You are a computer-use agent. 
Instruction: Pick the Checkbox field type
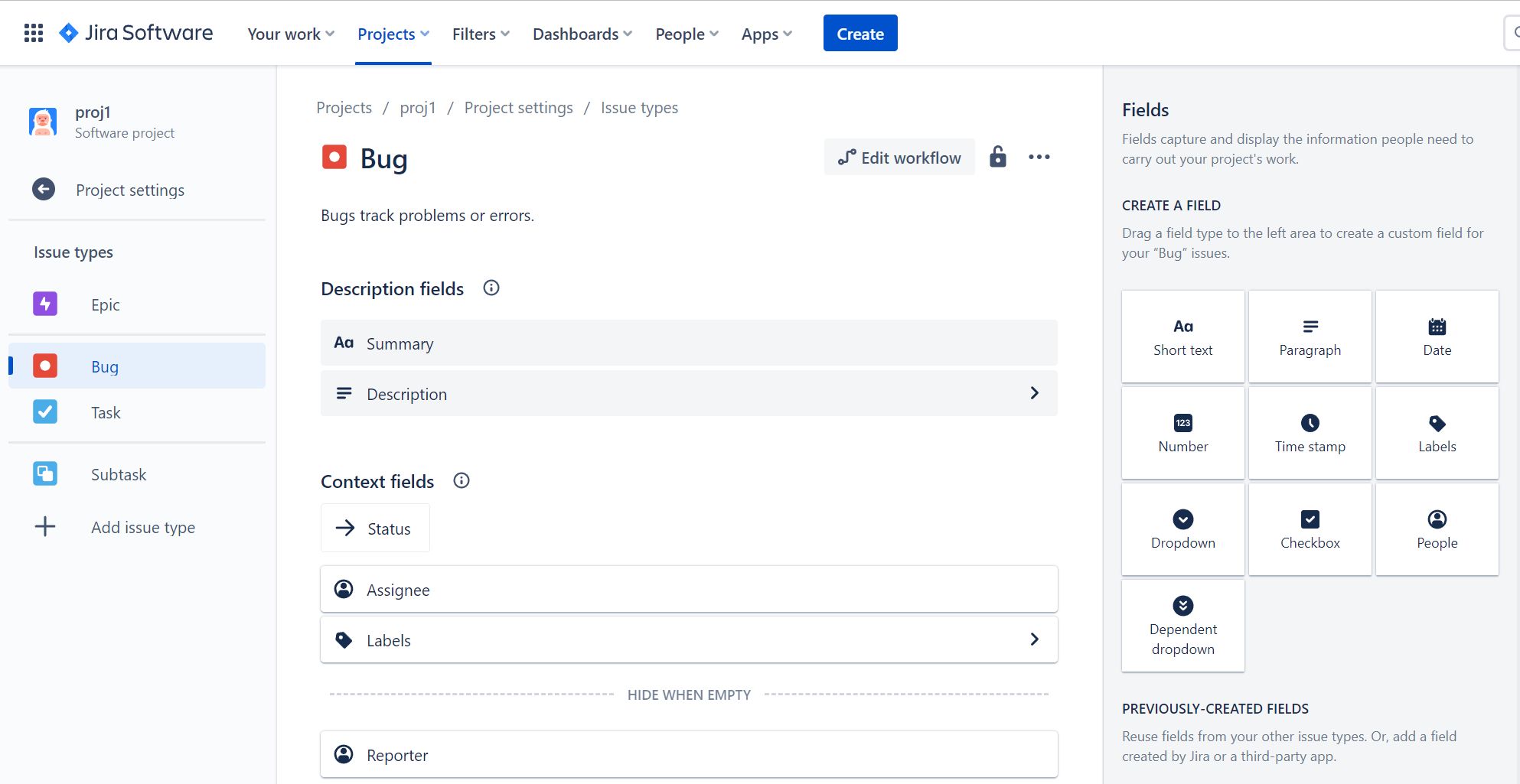(x=1310, y=529)
